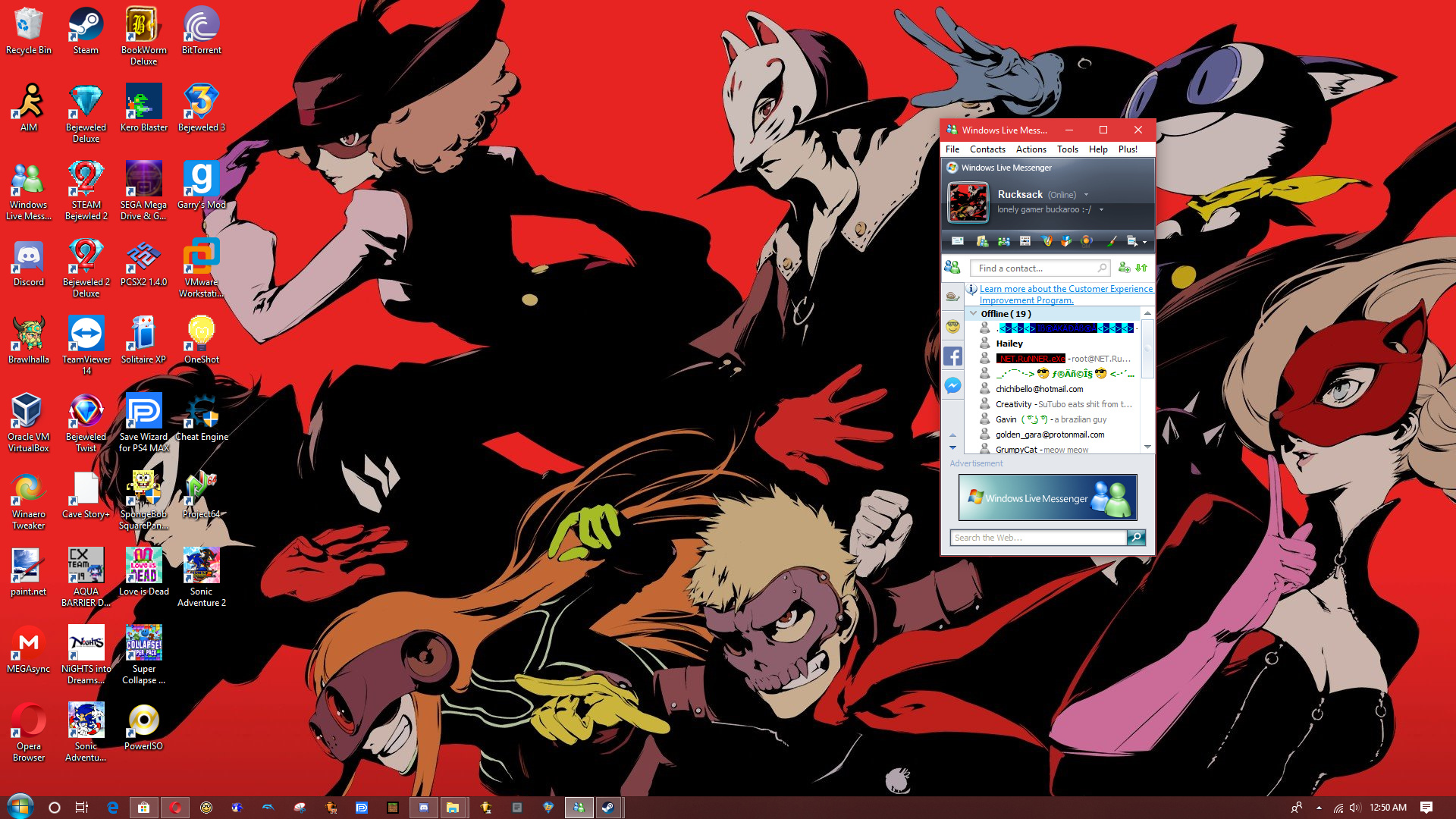Open the Action Center notification icon
Image resolution: width=1456 pixels, height=819 pixels.
[1426, 808]
